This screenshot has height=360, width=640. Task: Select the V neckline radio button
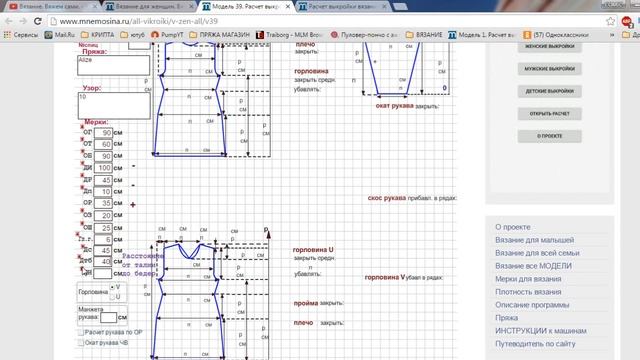click(112, 287)
